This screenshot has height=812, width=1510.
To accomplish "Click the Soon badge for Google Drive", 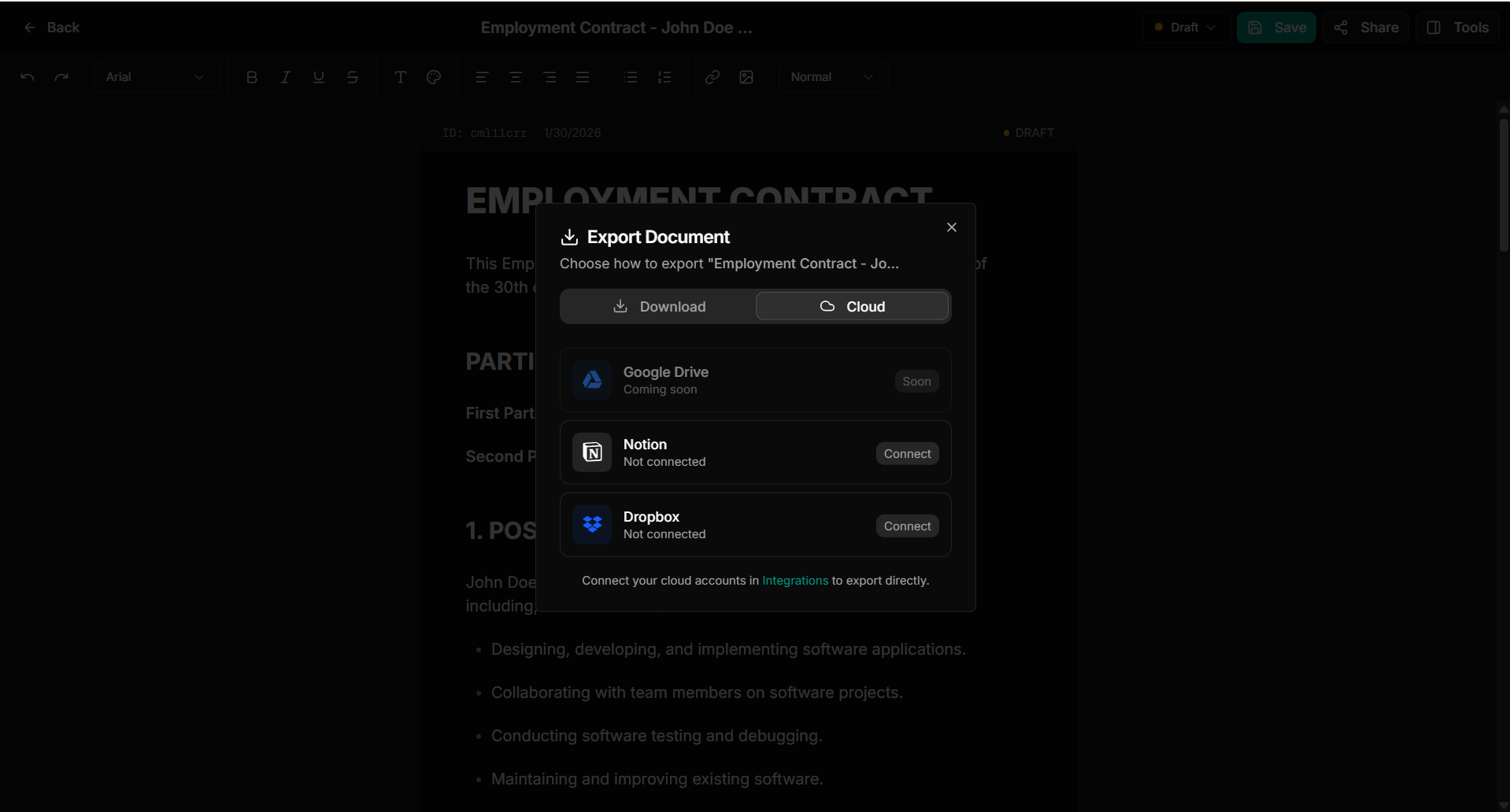I will [916, 381].
